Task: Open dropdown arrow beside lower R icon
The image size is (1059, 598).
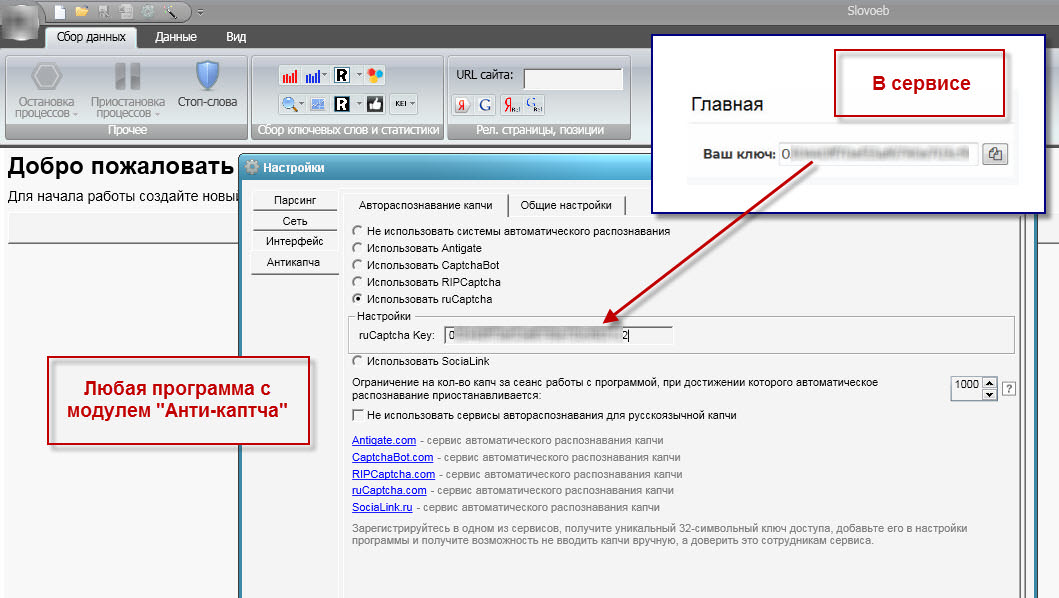Action: point(359,104)
